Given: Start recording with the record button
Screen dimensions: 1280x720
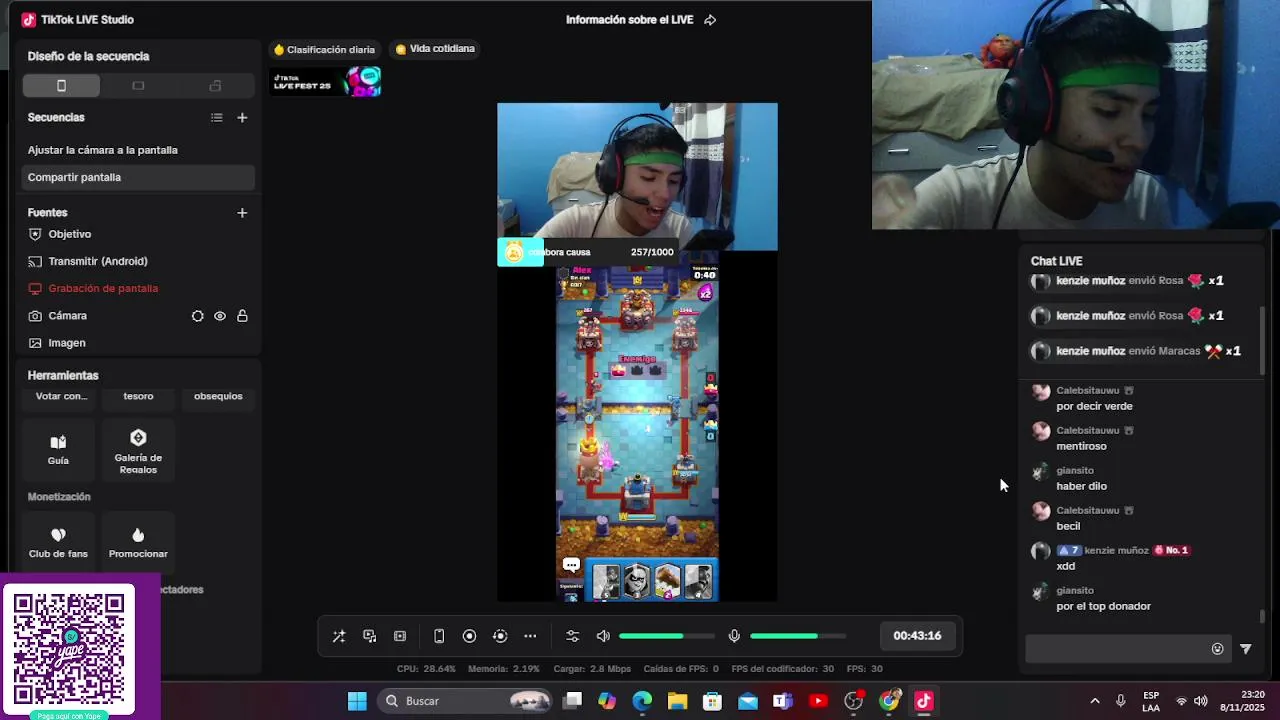Looking at the screenshot, I should tap(469, 636).
